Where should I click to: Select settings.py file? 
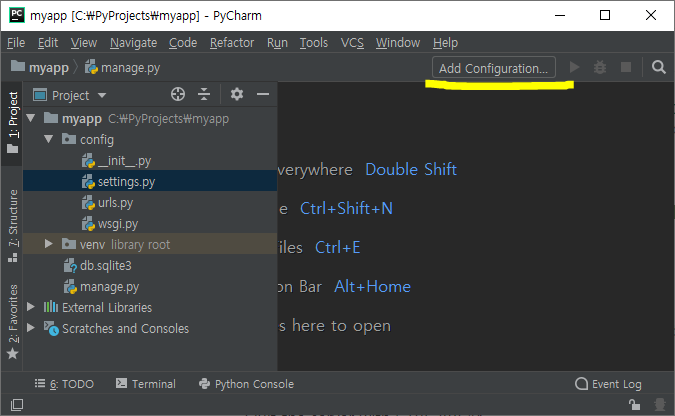tap(150, 181)
